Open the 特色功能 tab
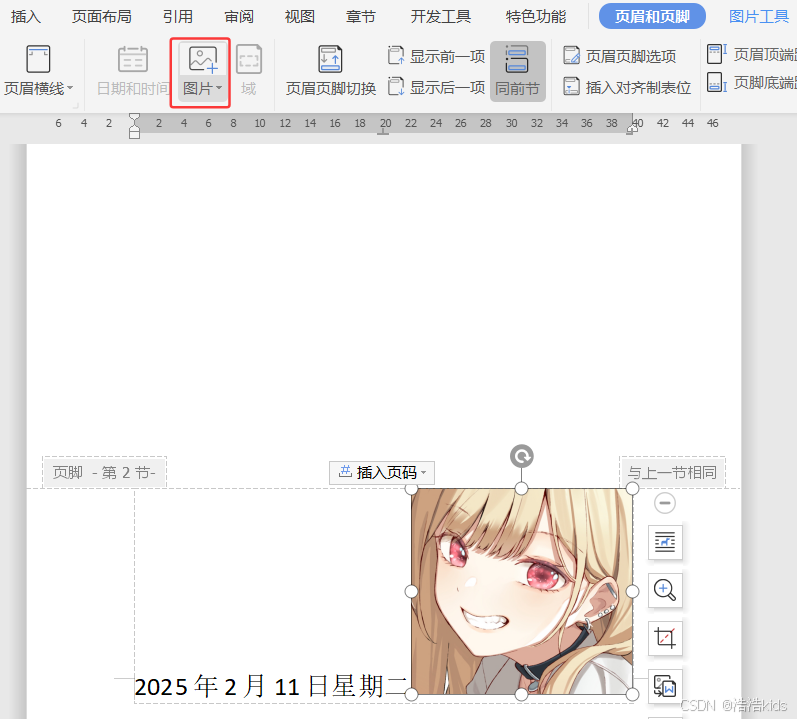 point(536,17)
